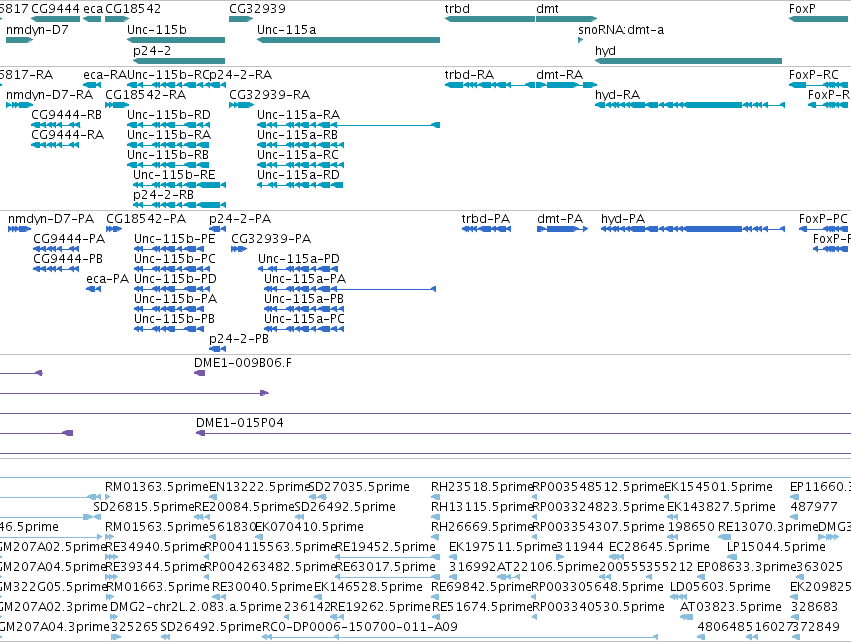The width and height of the screenshot is (851, 642).
Task: Select protein p24-2-PB label
Action: click(239, 339)
